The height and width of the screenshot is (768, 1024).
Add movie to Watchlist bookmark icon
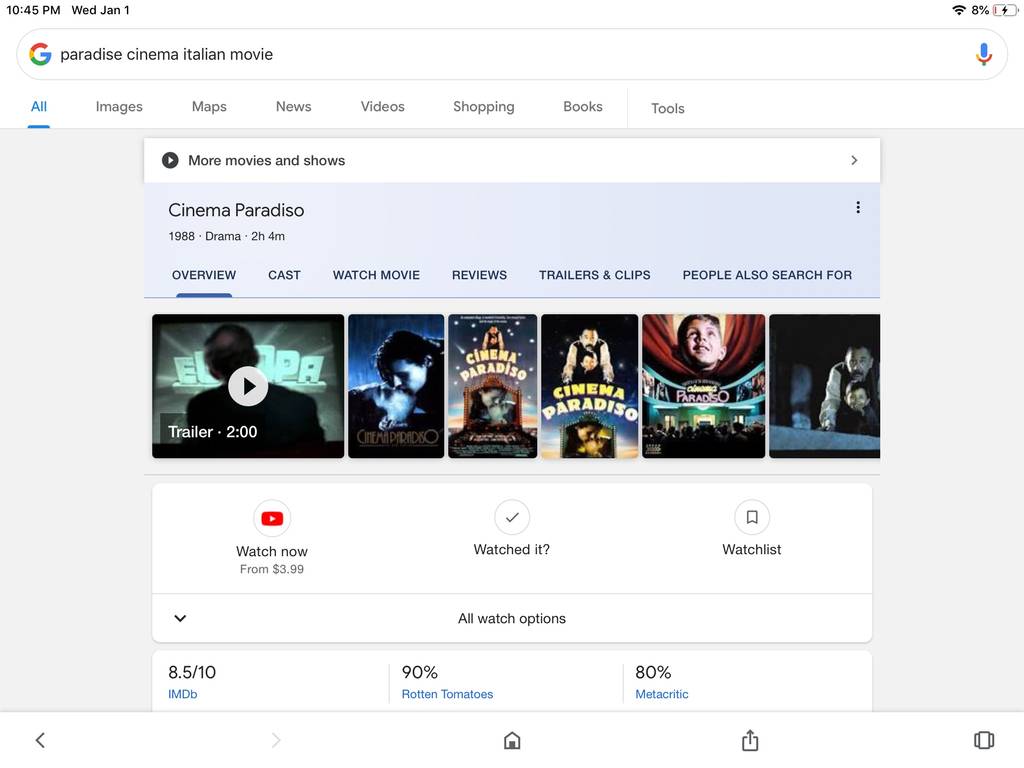pyautogui.click(x=752, y=517)
